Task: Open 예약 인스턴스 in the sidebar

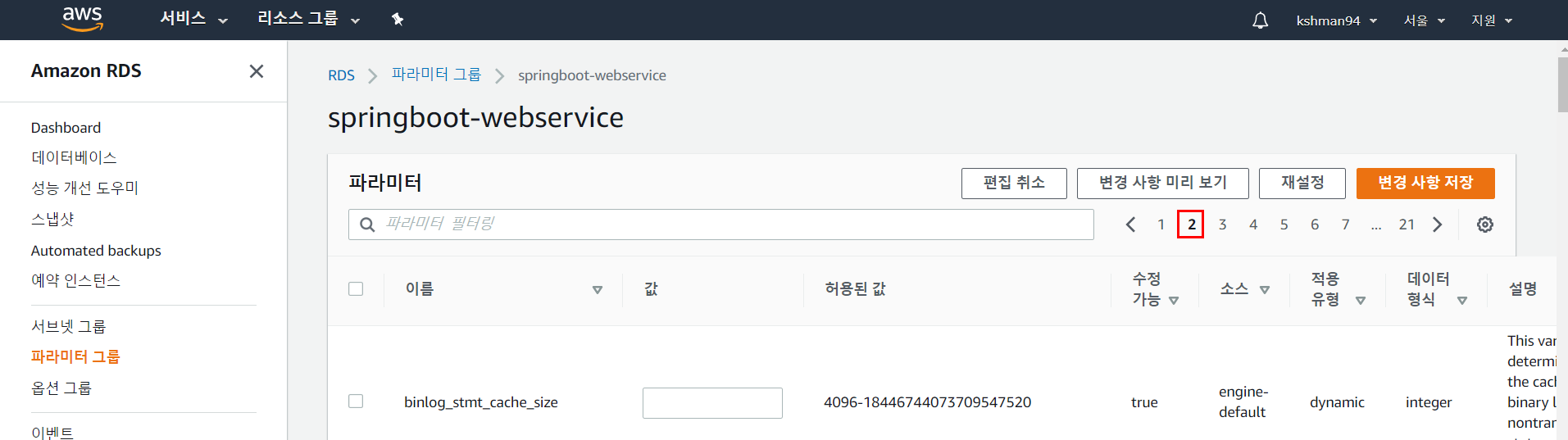Action: pyautogui.click(x=75, y=280)
